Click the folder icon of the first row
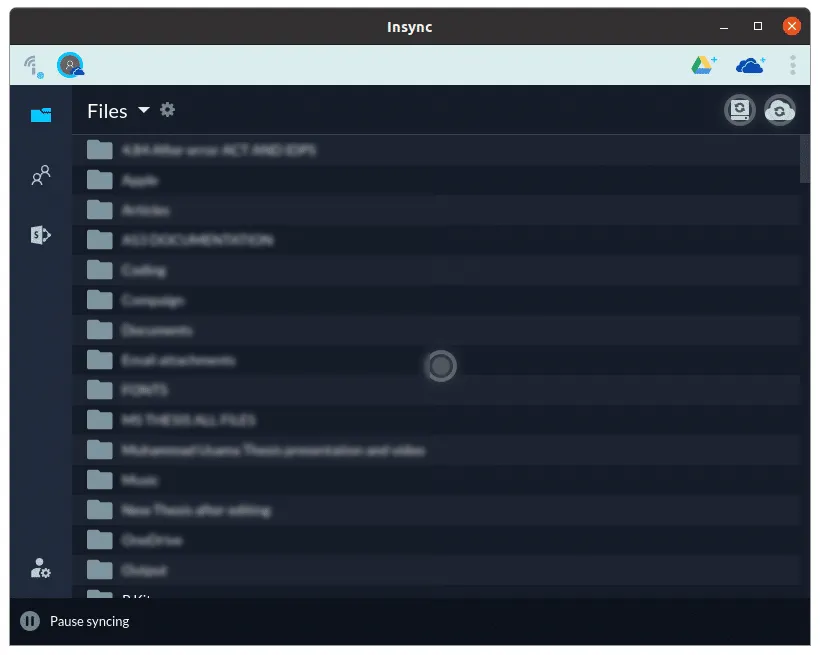This screenshot has width=820, height=655. coord(100,150)
